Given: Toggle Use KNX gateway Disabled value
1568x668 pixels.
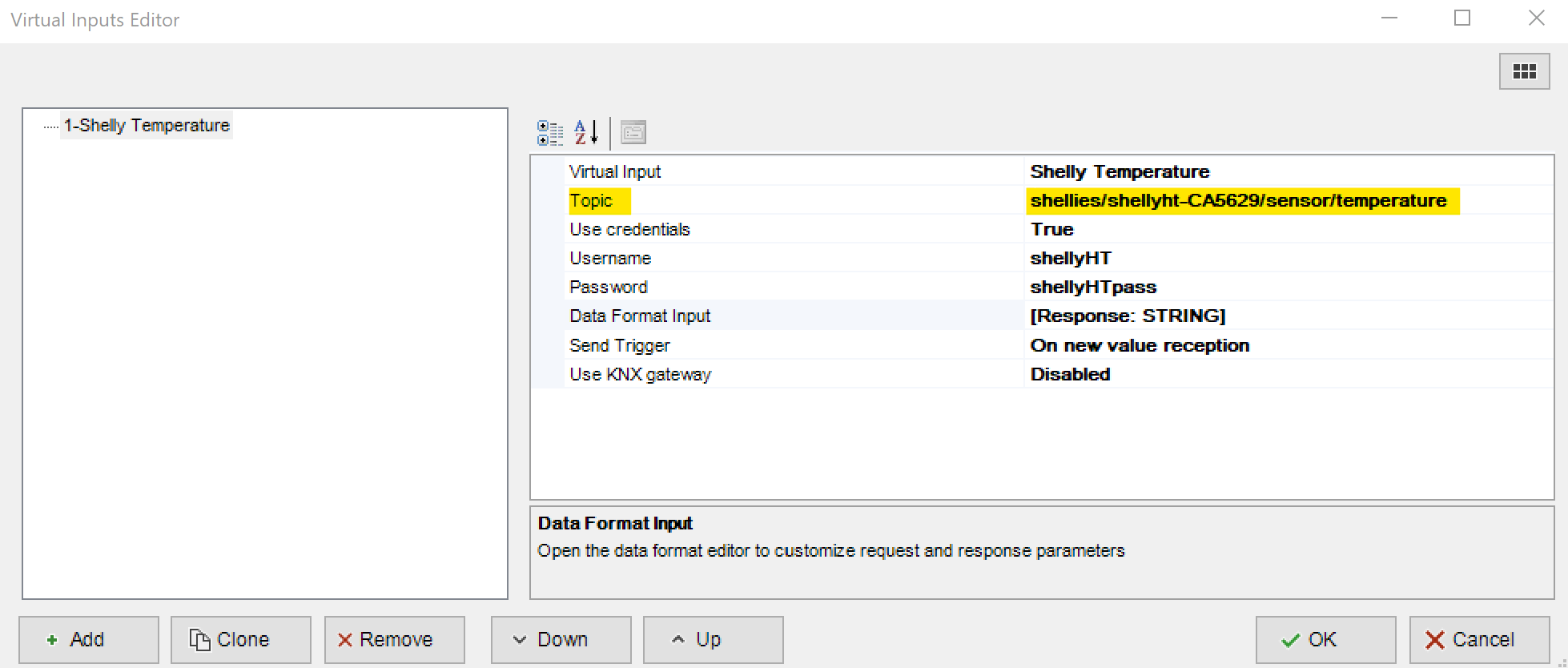Looking at the screenshot, I should pyautogui.click(x=1070, y=375).
